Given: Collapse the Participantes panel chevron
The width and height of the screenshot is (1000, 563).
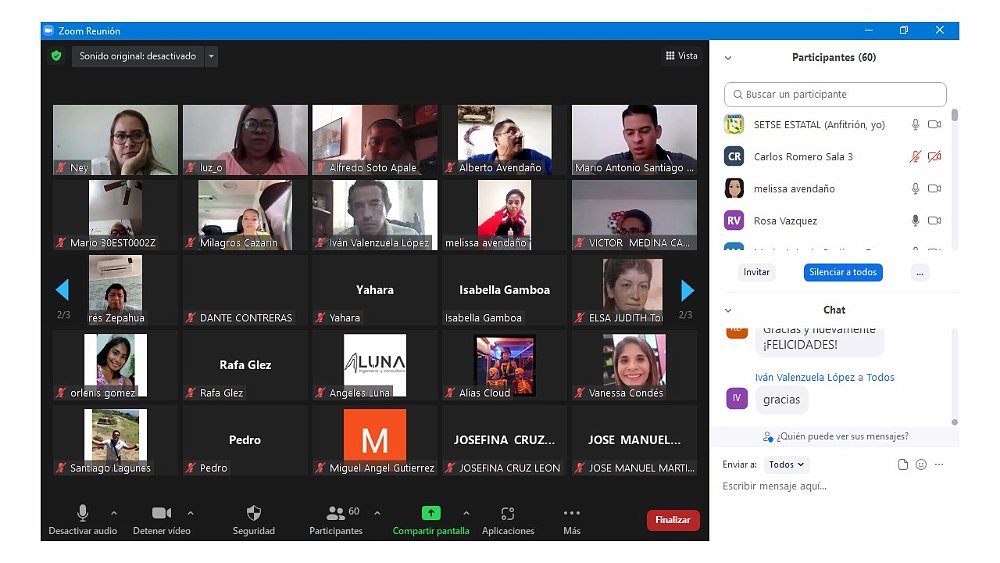Looking at the screenshot, I should point(728,58).
